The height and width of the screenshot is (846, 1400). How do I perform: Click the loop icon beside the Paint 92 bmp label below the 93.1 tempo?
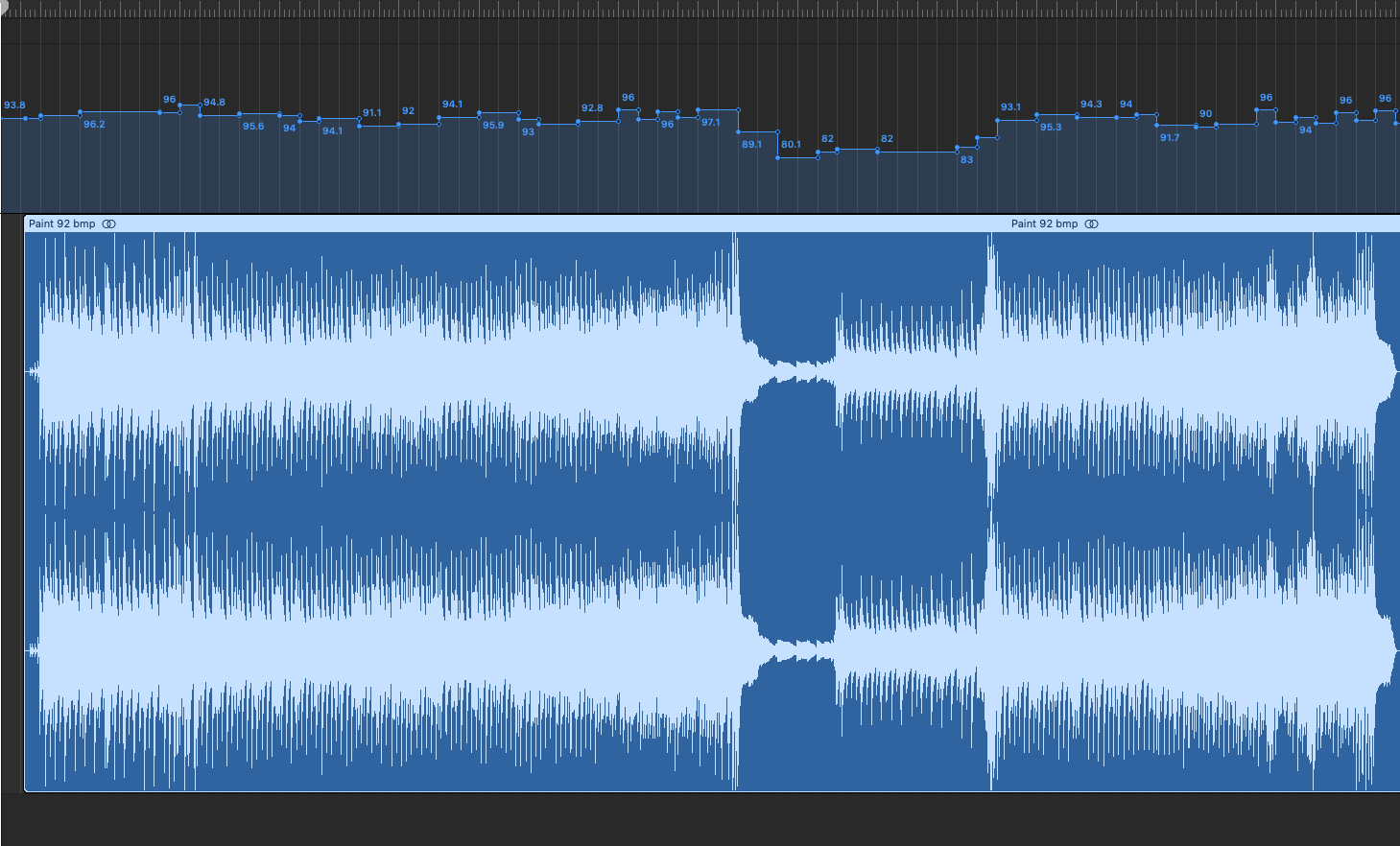coord(1092,224)
